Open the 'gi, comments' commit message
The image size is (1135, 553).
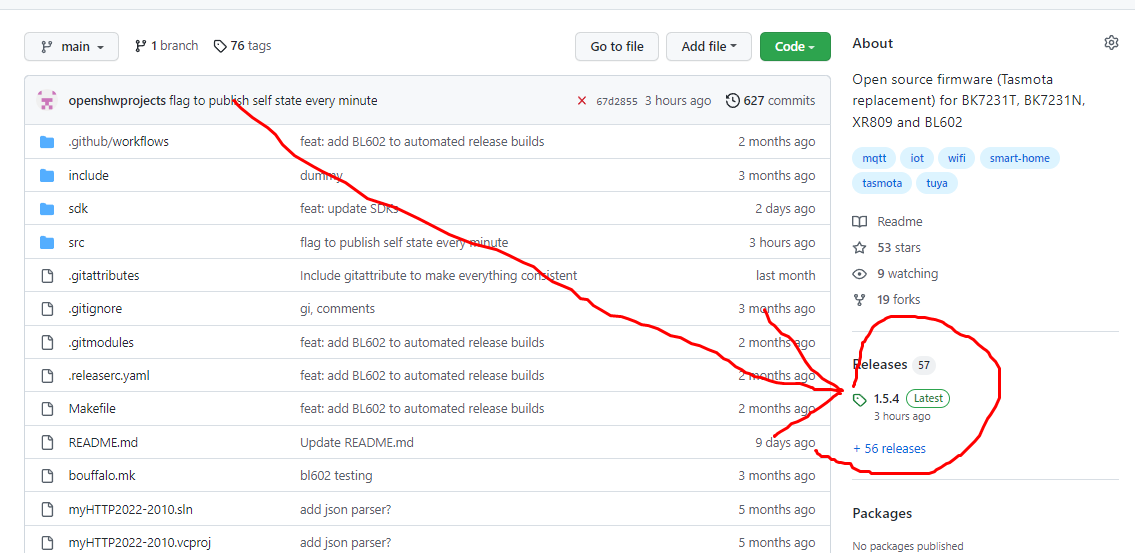337,309
